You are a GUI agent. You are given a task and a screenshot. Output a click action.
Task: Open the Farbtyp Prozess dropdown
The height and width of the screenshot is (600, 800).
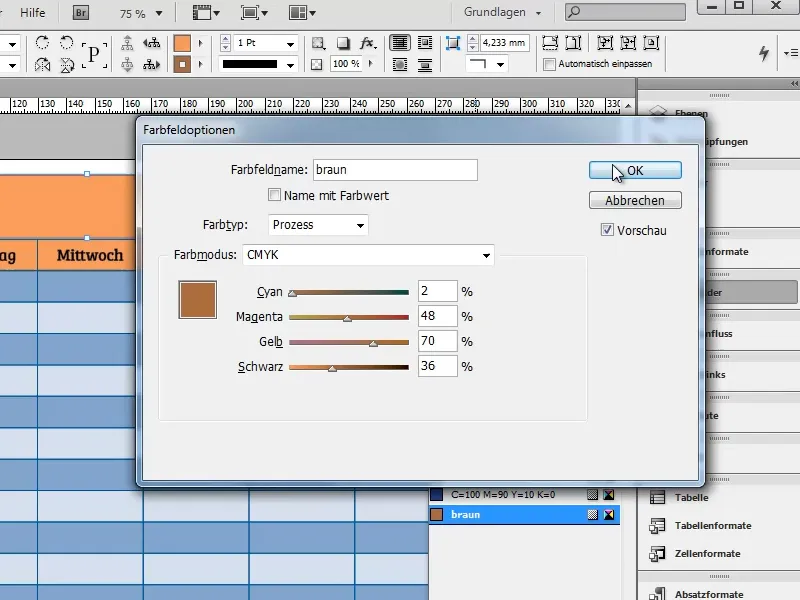click(318, 225)
